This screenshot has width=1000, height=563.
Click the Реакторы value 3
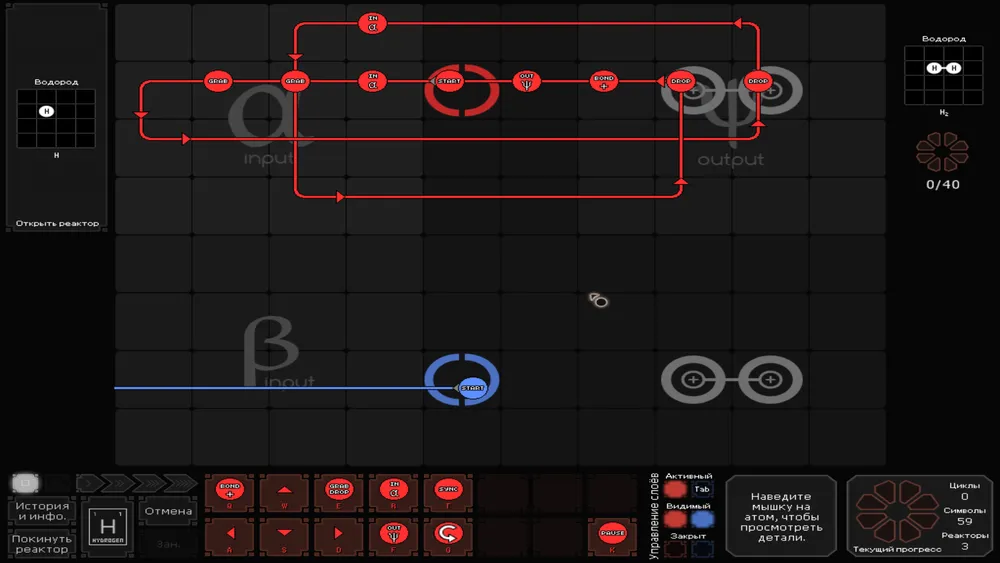click(x=964, y=546)
